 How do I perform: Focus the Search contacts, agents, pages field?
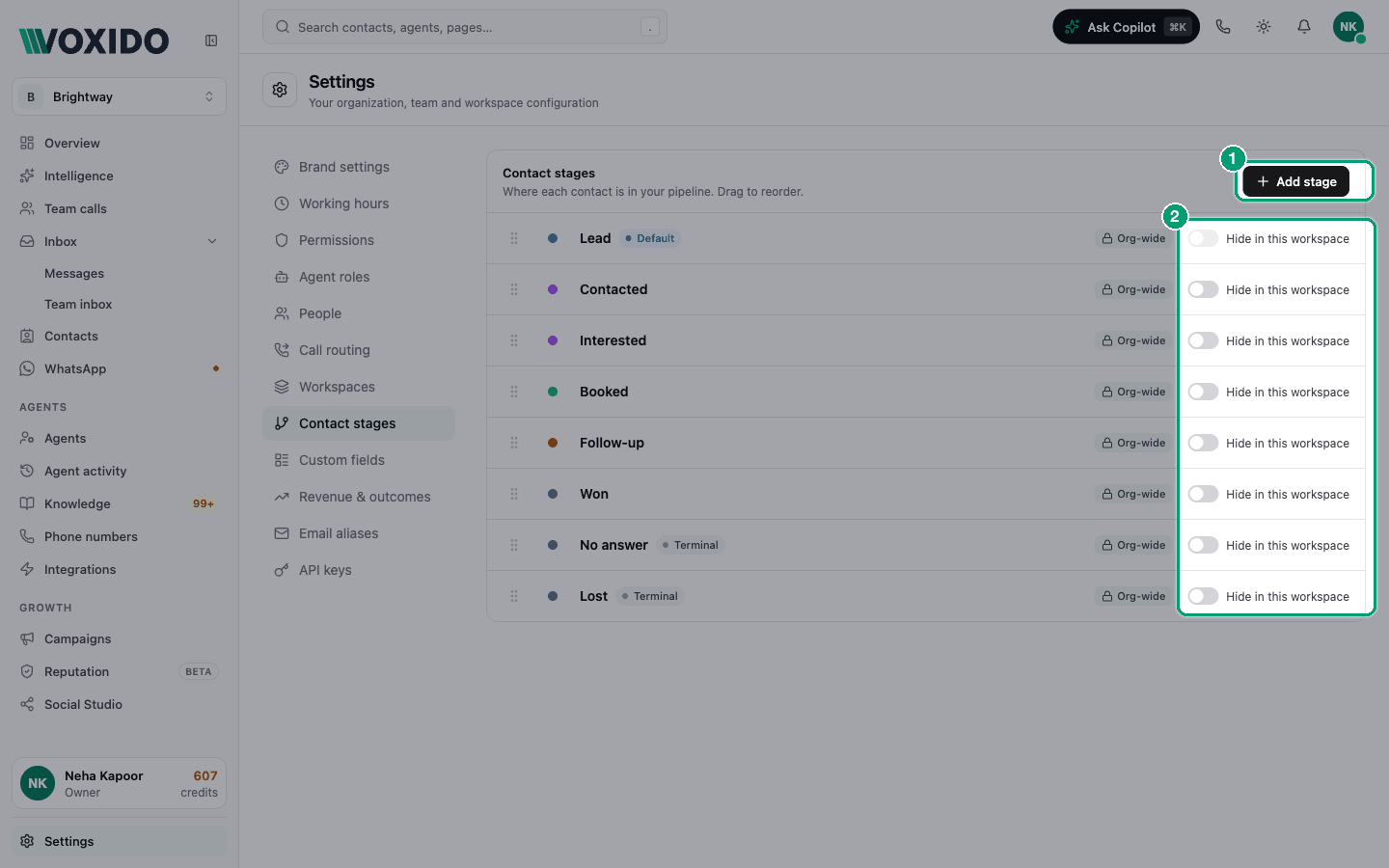tap(465, 27)
